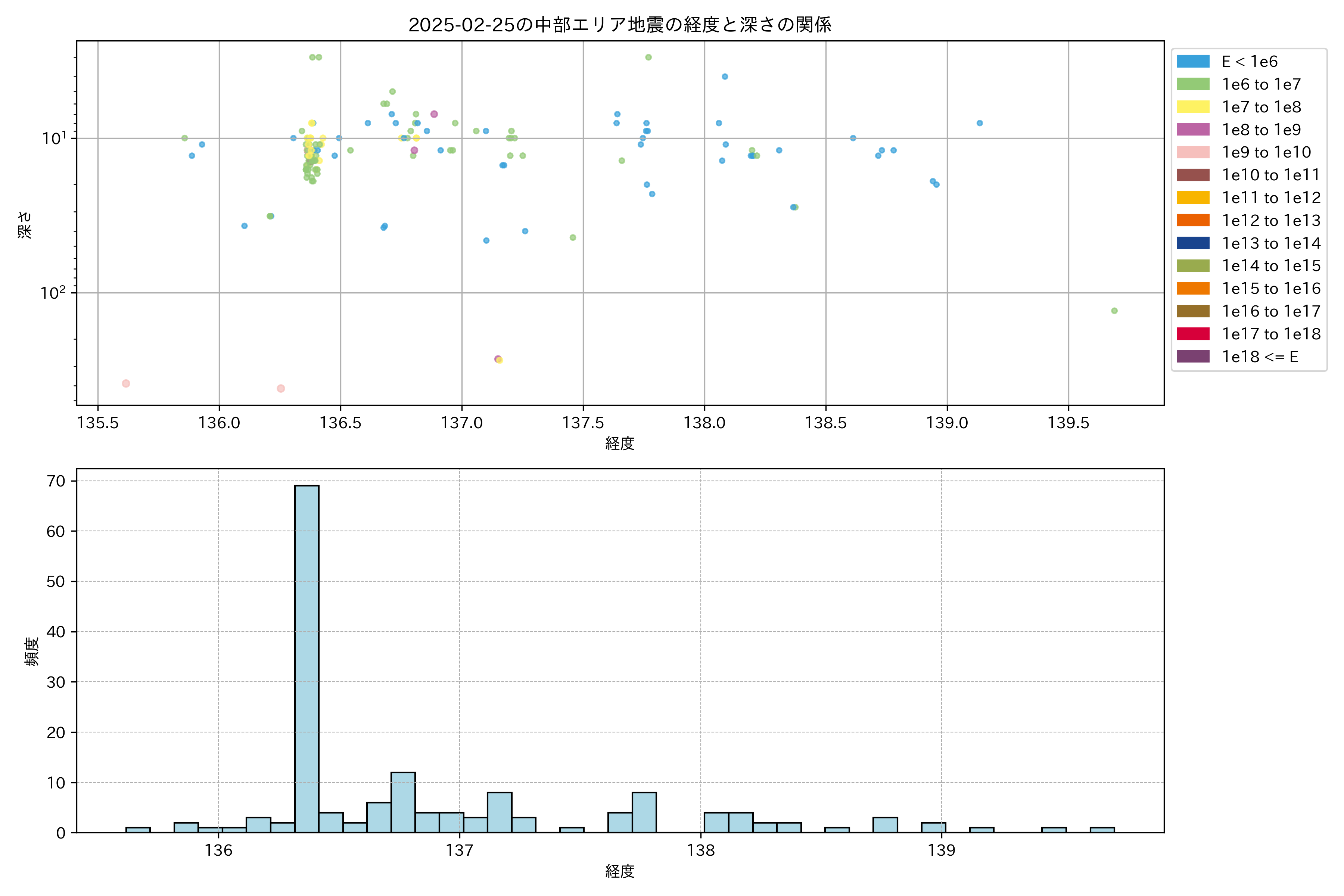The height and width of the screenshot is (896, 1344).
Task: Click the pink '1e9 to 1e10' legend swatch
Action: coord(1192,153)
